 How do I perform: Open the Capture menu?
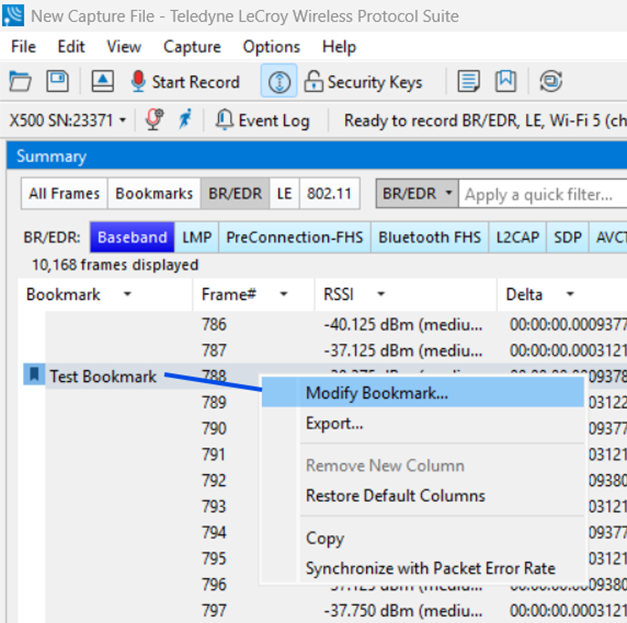click(x=192, y=47)
